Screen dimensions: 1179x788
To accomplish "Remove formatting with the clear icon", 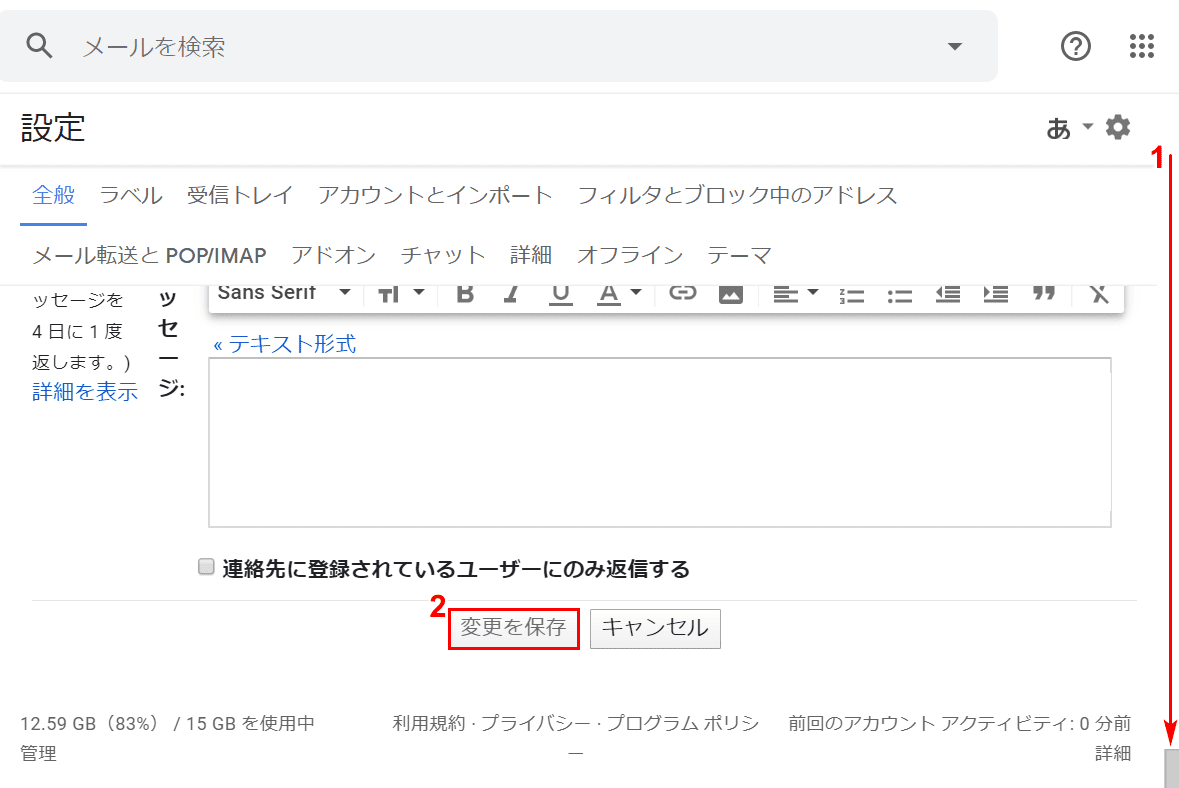I will pyautogui.click(x=1099, y=293).
